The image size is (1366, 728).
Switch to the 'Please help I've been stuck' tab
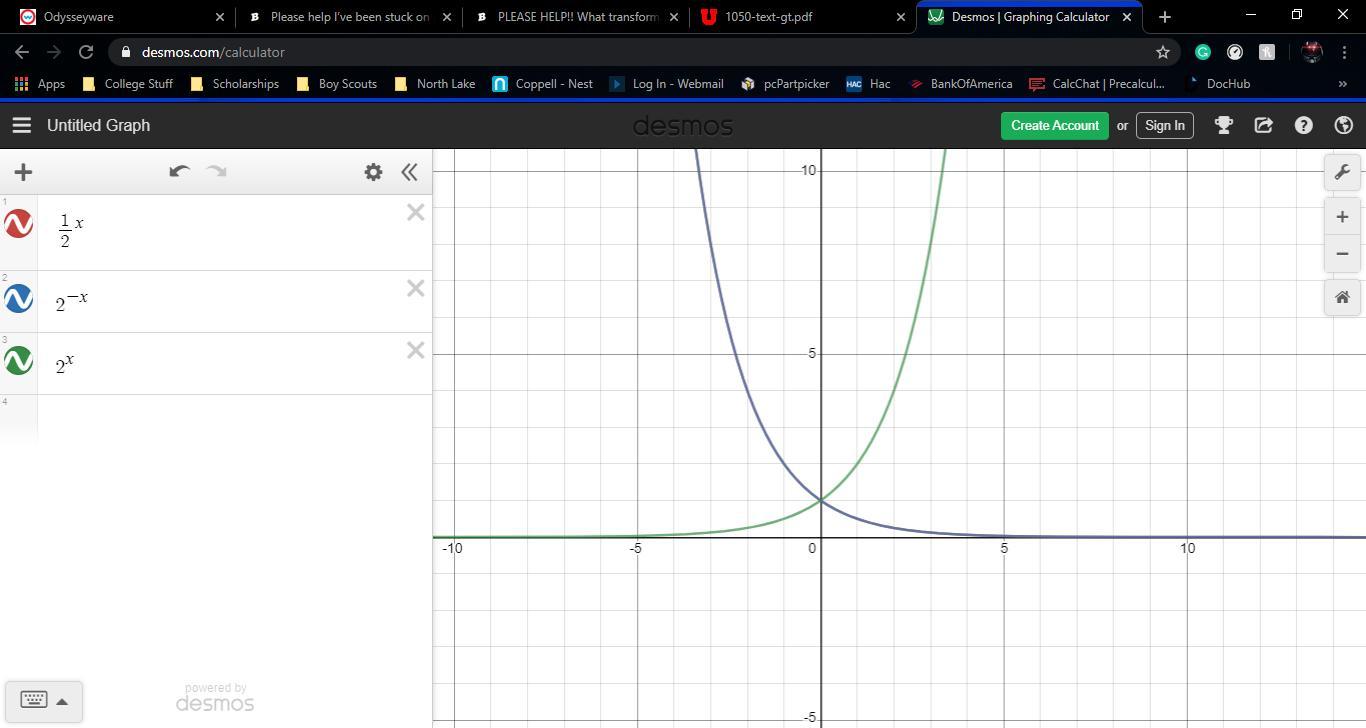click(x=349, y=17)
